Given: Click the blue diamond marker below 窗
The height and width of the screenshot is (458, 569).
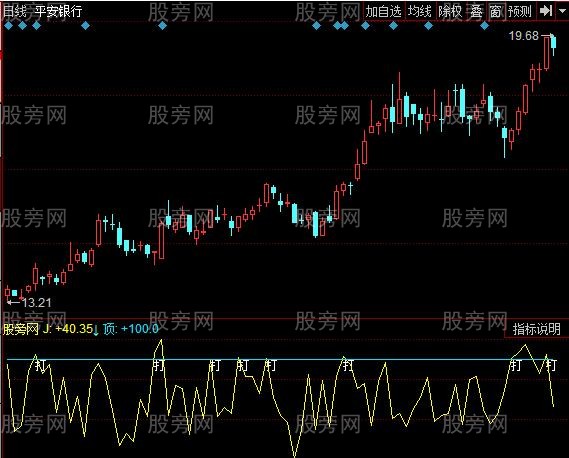Looking at the screenshot, I should click(484, 26).
